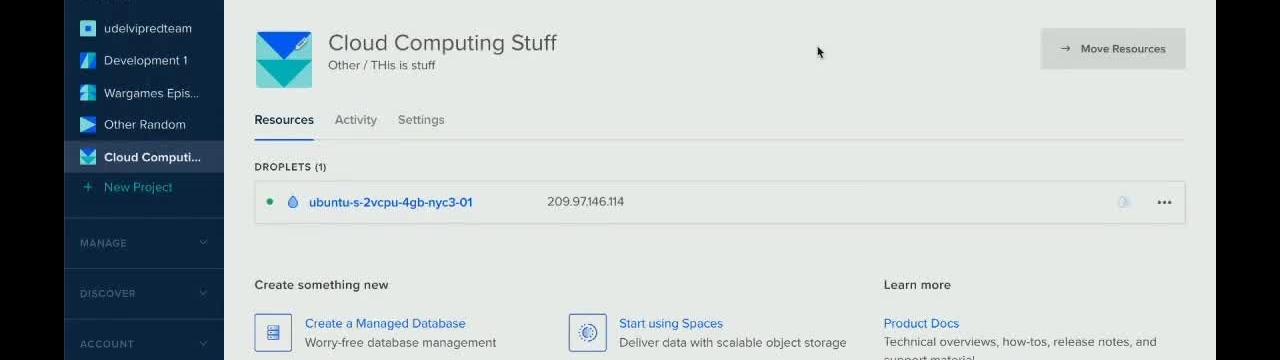Click the Managed Database icon
The image size is (1280, 360).
click(273, 333)
